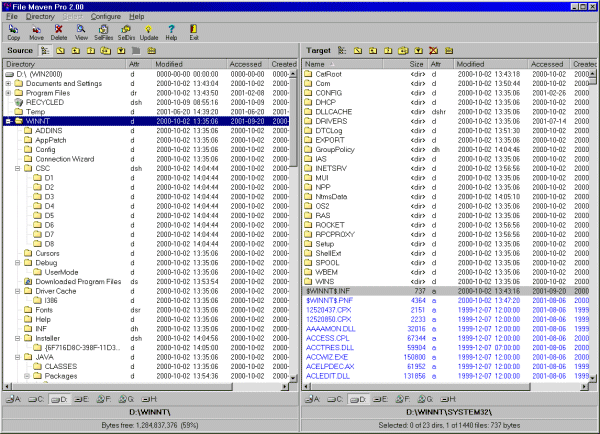Image resolution: width=600 pixels, height=434 pixels.
Task: Click Source panel double-folder icon
Action: click(106, 51)
